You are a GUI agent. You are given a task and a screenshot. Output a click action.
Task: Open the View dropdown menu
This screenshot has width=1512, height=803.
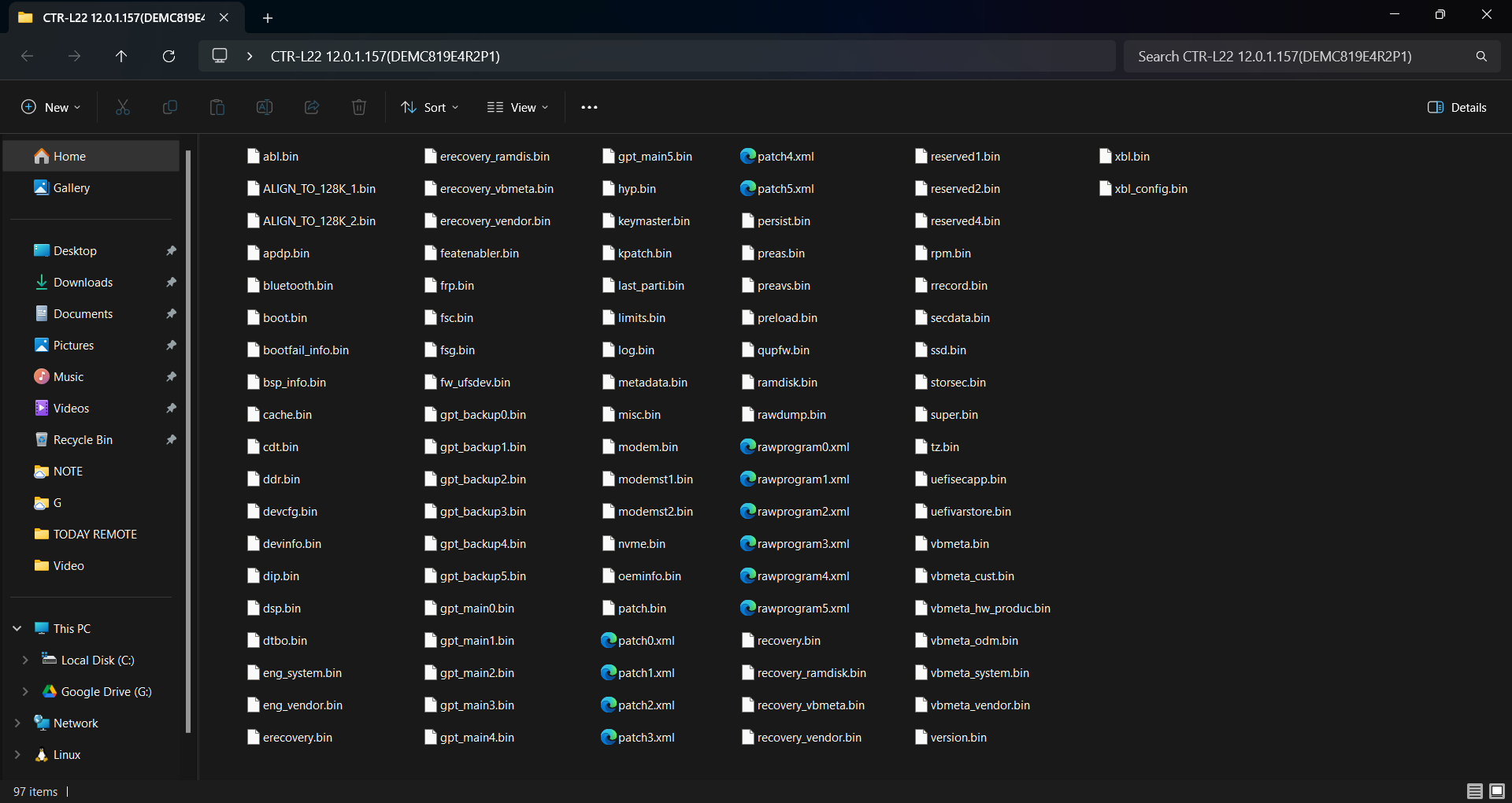[517, 107]
